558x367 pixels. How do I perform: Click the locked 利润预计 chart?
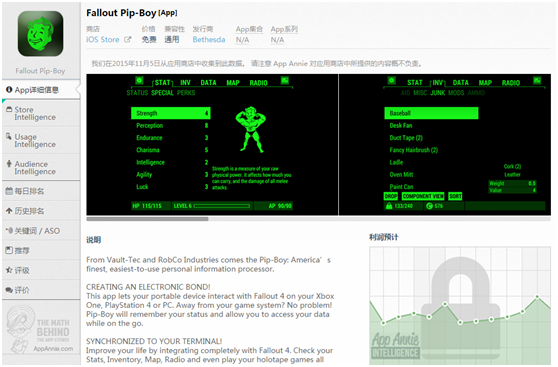point(460,305)
